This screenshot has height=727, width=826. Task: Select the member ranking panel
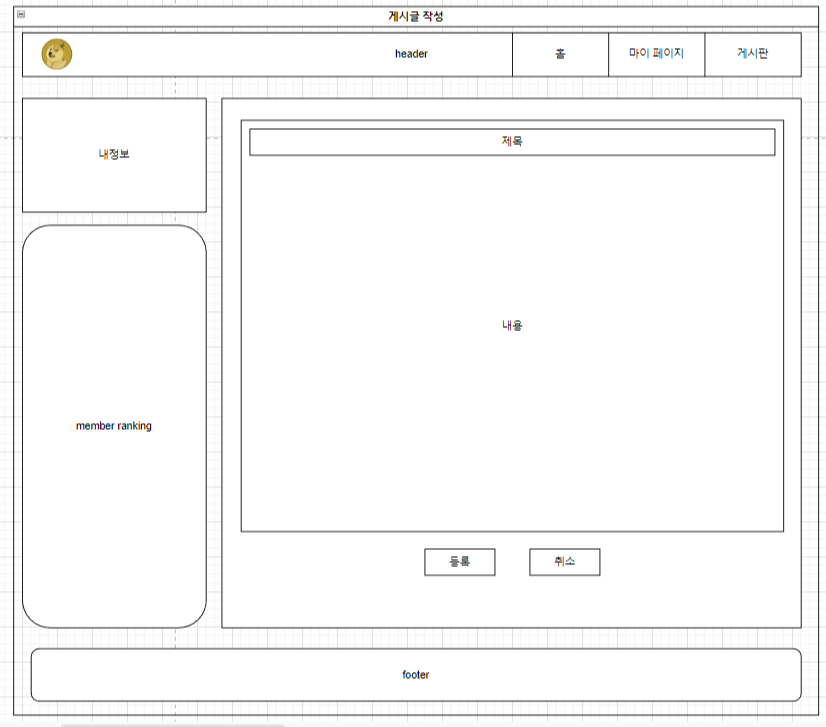pyautogui.click(x=114, y=426)
